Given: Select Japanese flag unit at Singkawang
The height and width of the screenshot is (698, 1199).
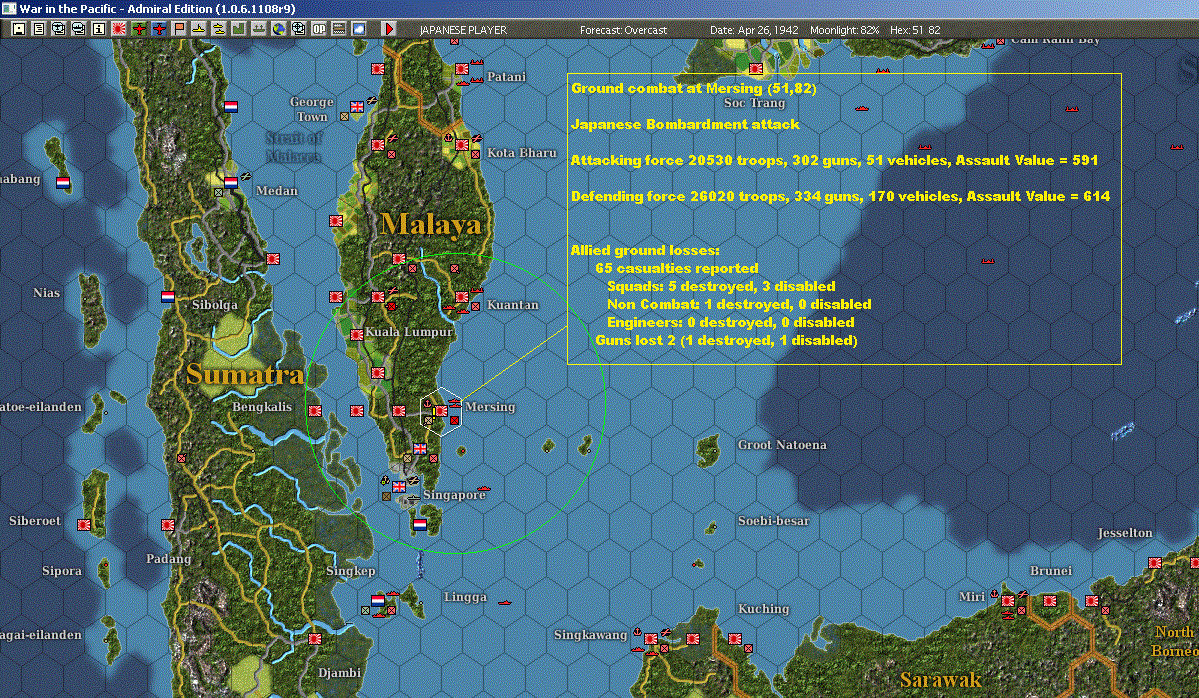Looking at the screenshot, I should pyautogui.click(x=651, y=639).
